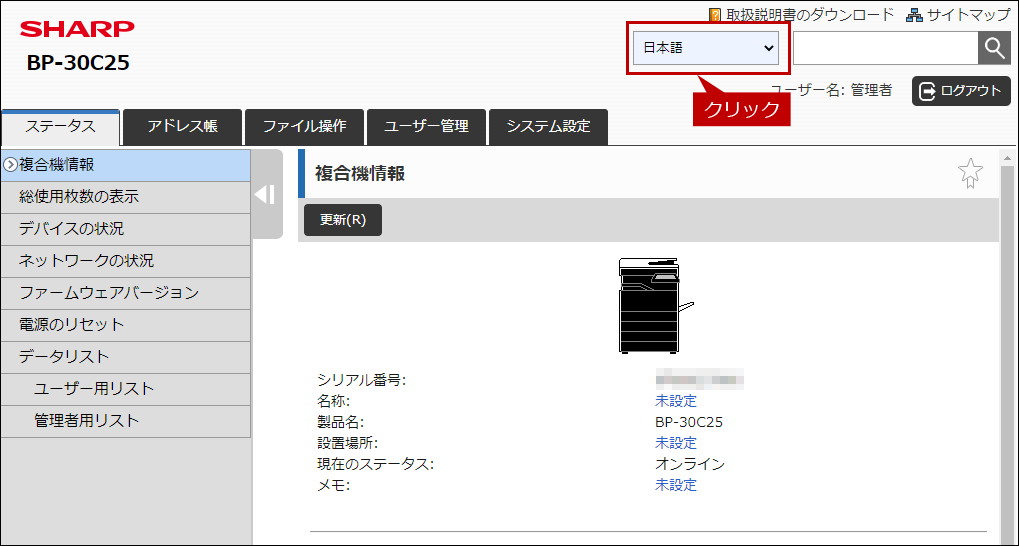The width and height of the screenshot is (1019, 546).
Task: Click the BP-30C25 model name header
Action: 78,62
